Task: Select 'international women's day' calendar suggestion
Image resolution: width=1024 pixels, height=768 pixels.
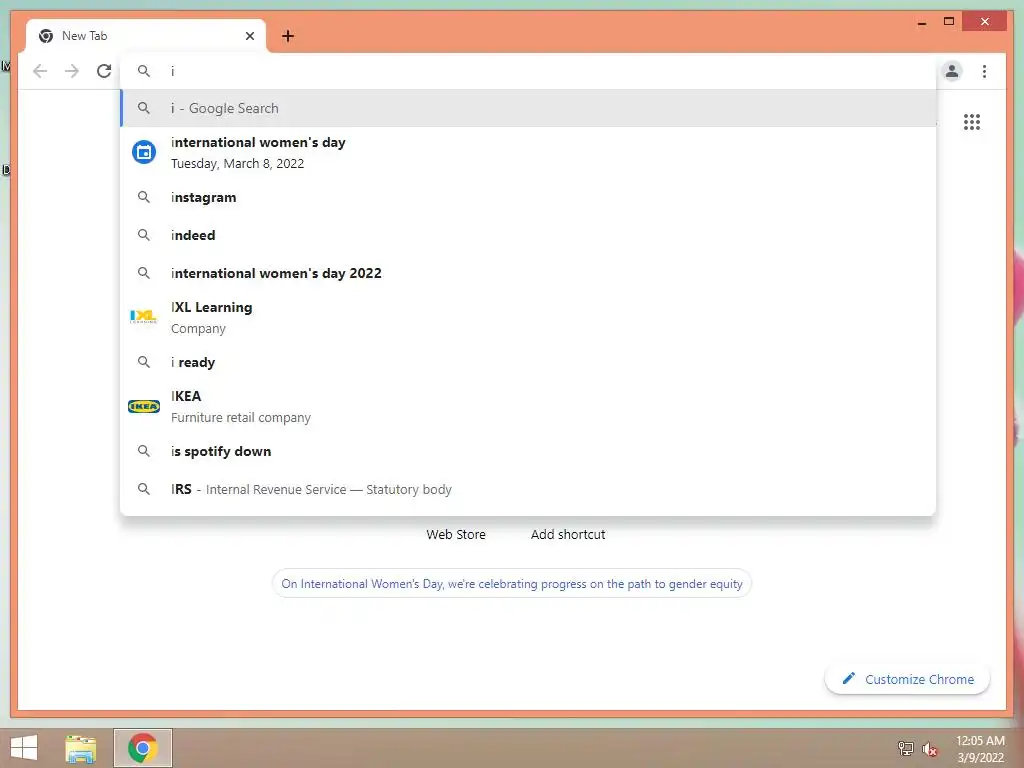Action: 528,153
